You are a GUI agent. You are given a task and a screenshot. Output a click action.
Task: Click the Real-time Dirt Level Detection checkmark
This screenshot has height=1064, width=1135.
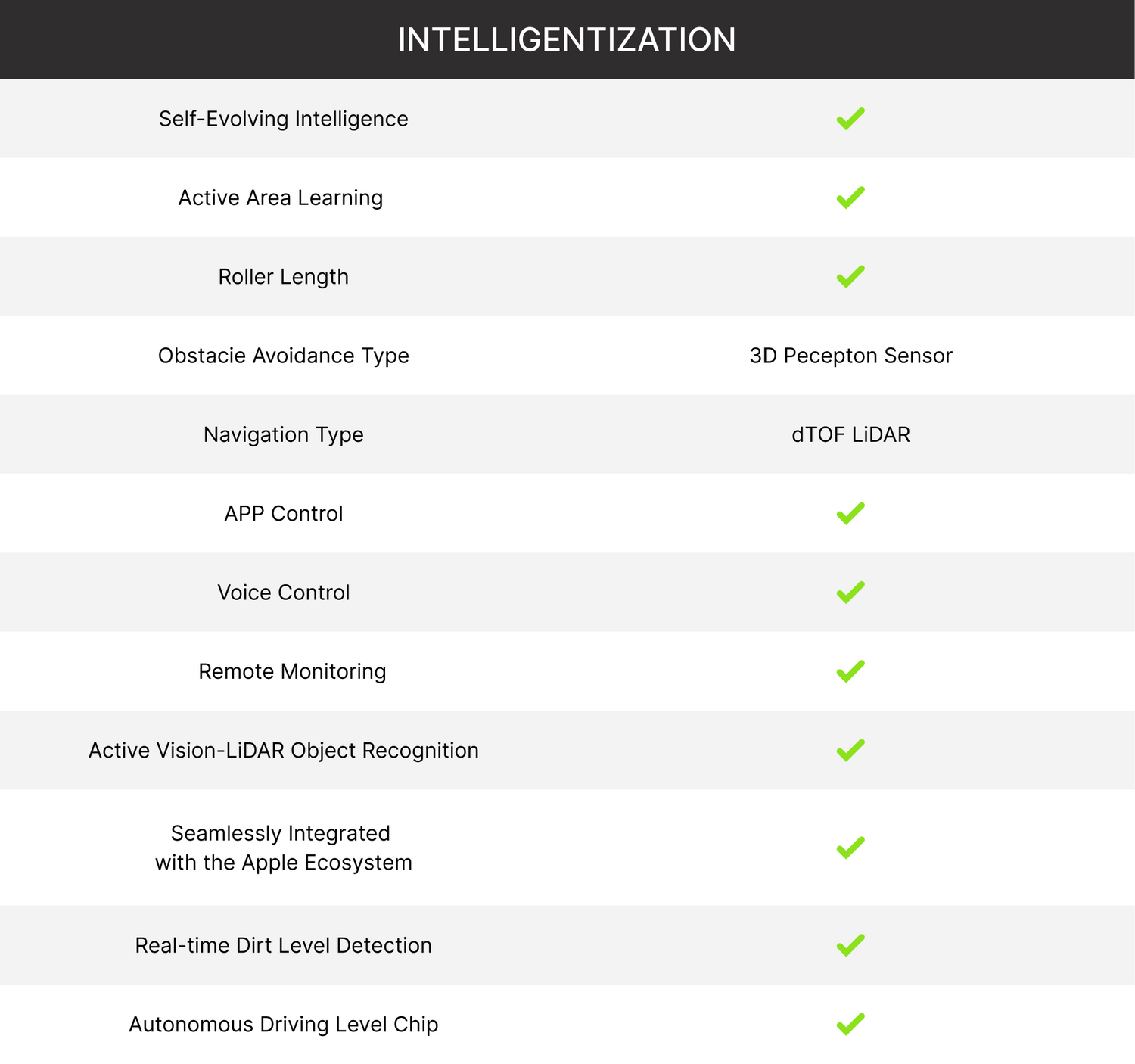[x=850, y=945]
